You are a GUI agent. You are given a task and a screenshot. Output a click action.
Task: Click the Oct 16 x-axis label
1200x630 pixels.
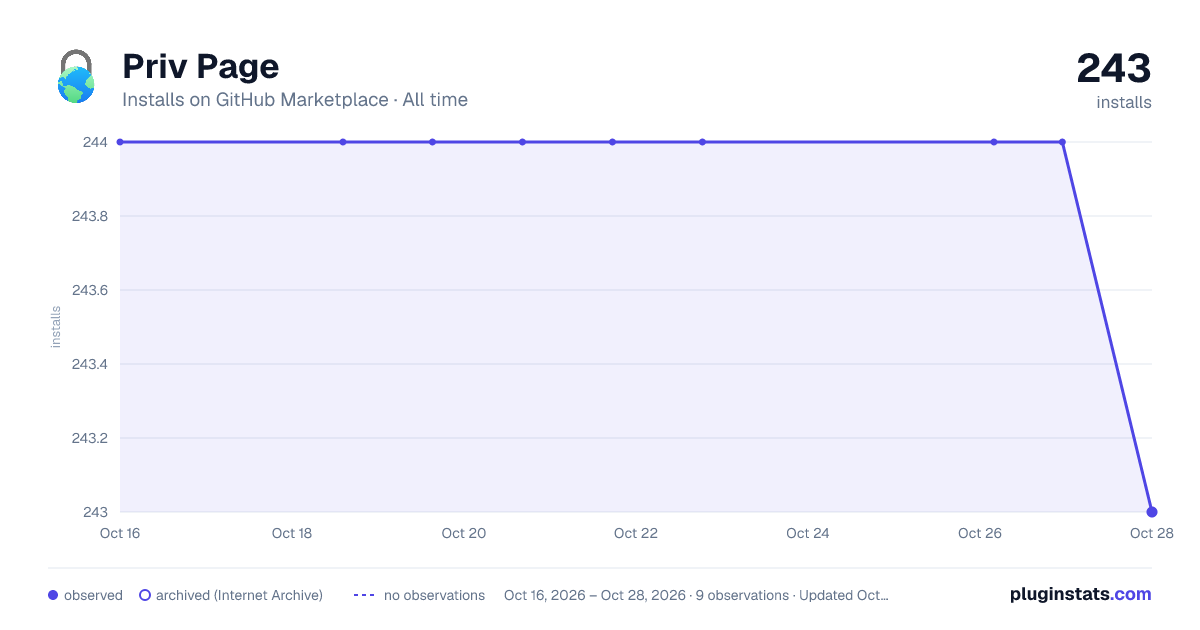click(x=120, y=533)
